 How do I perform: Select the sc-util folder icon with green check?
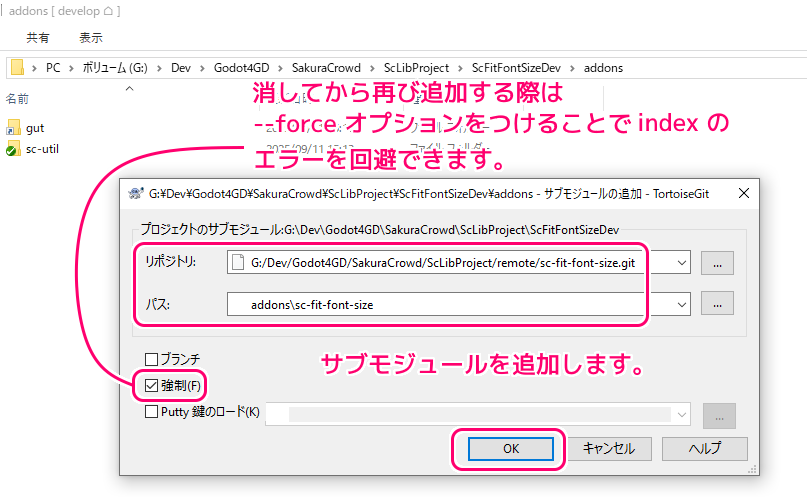coord(13,149)
